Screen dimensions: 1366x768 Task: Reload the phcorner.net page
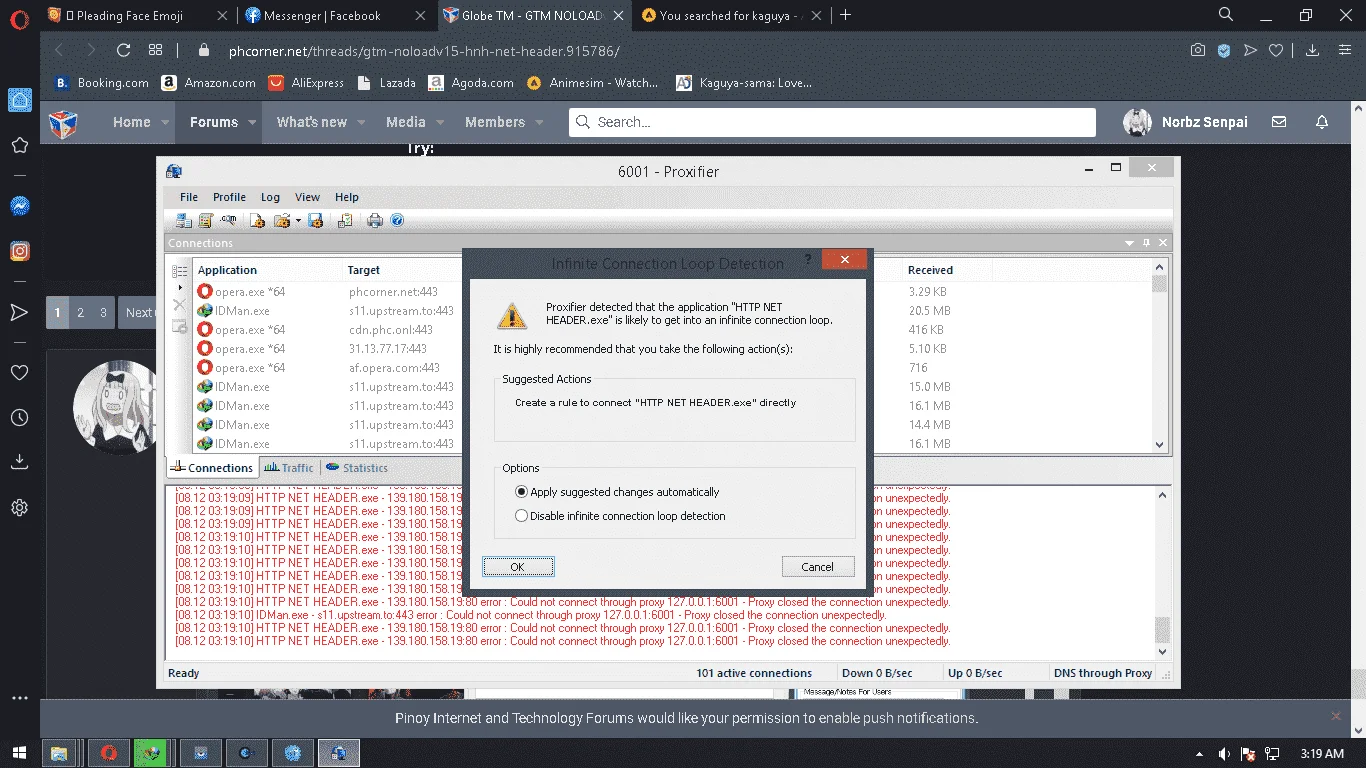[x=123, y=50]
